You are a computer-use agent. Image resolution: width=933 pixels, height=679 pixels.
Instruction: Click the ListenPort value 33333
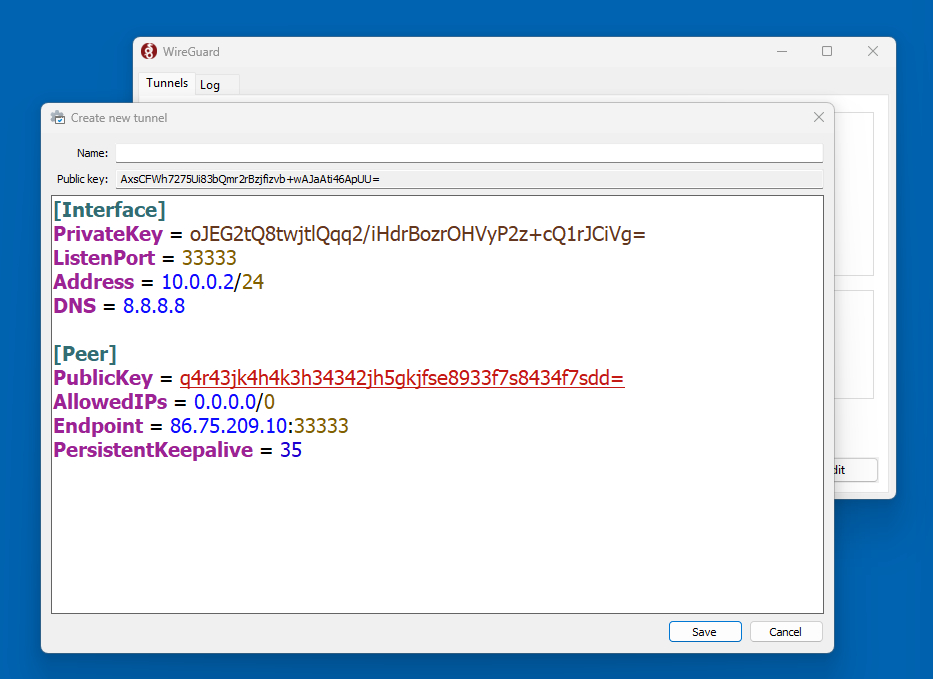[x=208, y=258]
